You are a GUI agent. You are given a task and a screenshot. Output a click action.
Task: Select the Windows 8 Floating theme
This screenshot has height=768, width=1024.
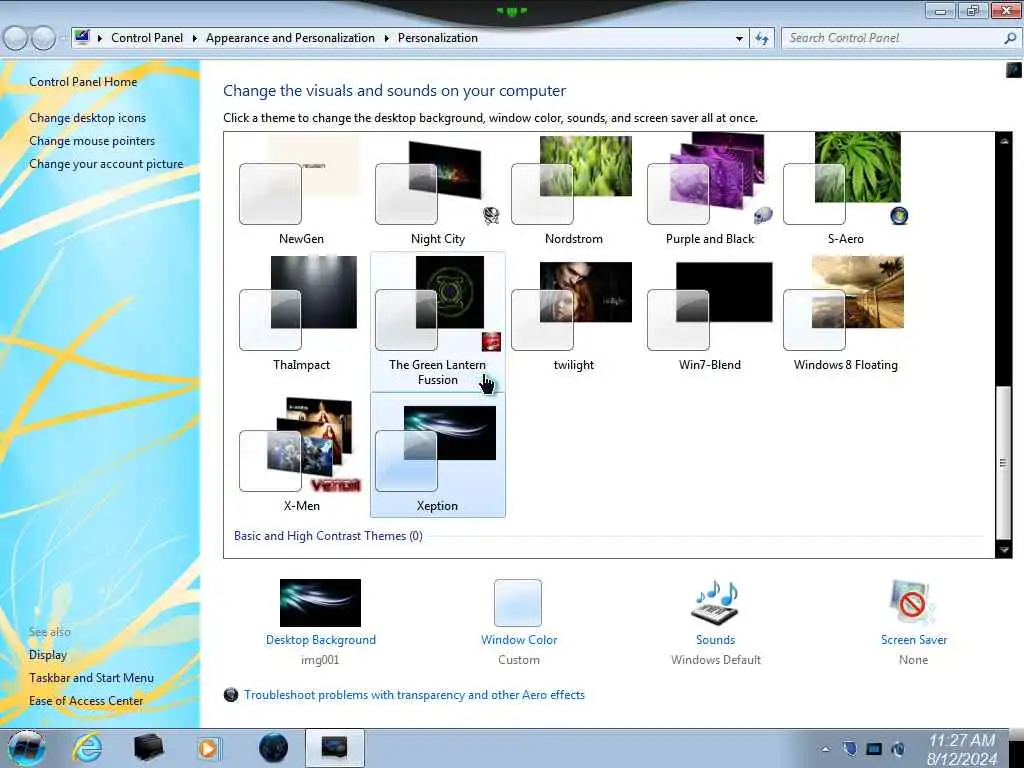(x=846, y=304)
